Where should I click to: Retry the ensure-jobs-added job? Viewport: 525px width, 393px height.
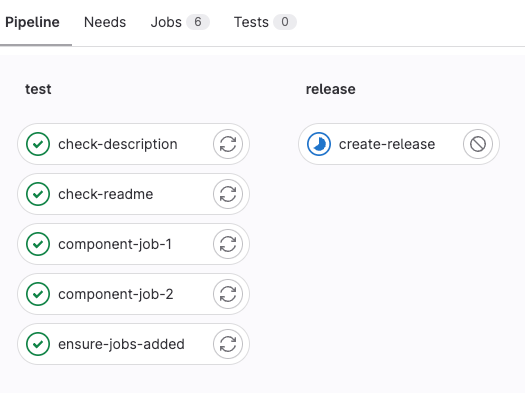pos(228,344)
